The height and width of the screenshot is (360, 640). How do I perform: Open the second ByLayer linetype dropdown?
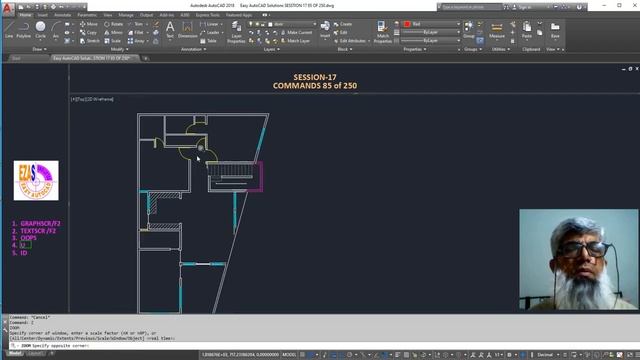tap(431, 41)
